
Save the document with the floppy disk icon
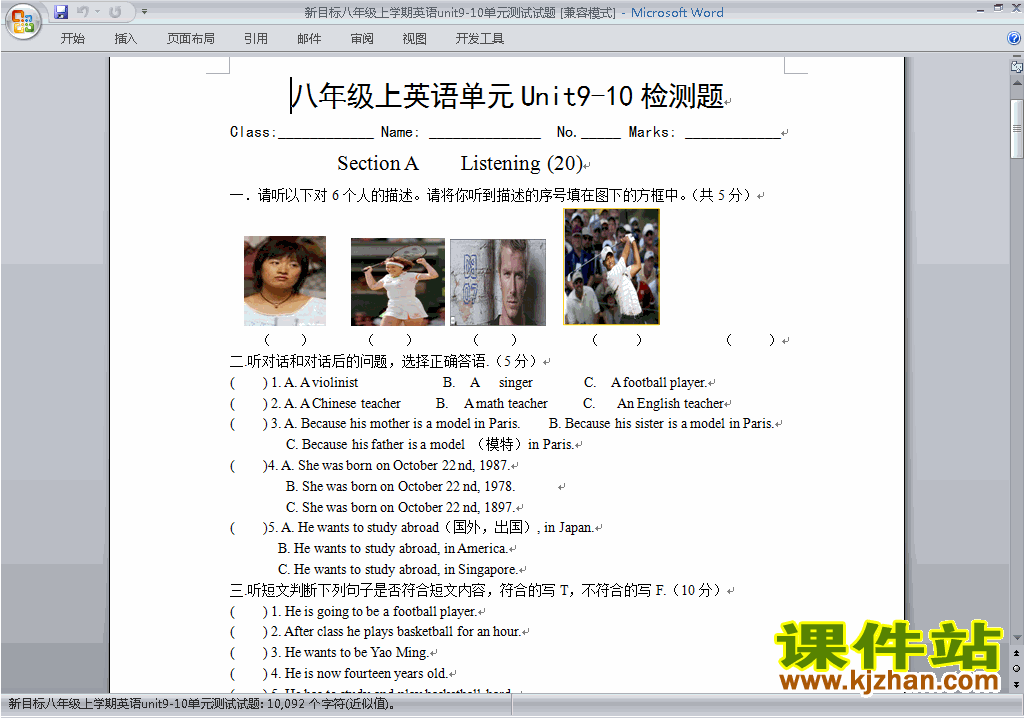[61, 12]
